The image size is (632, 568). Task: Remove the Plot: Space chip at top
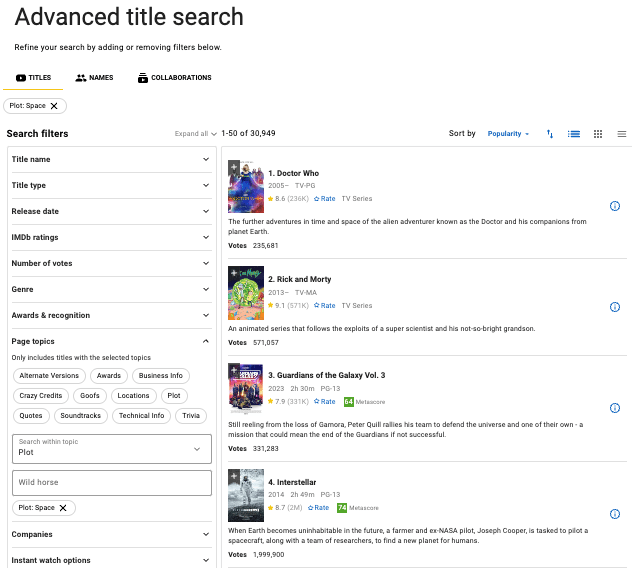[x=55, y=105]
